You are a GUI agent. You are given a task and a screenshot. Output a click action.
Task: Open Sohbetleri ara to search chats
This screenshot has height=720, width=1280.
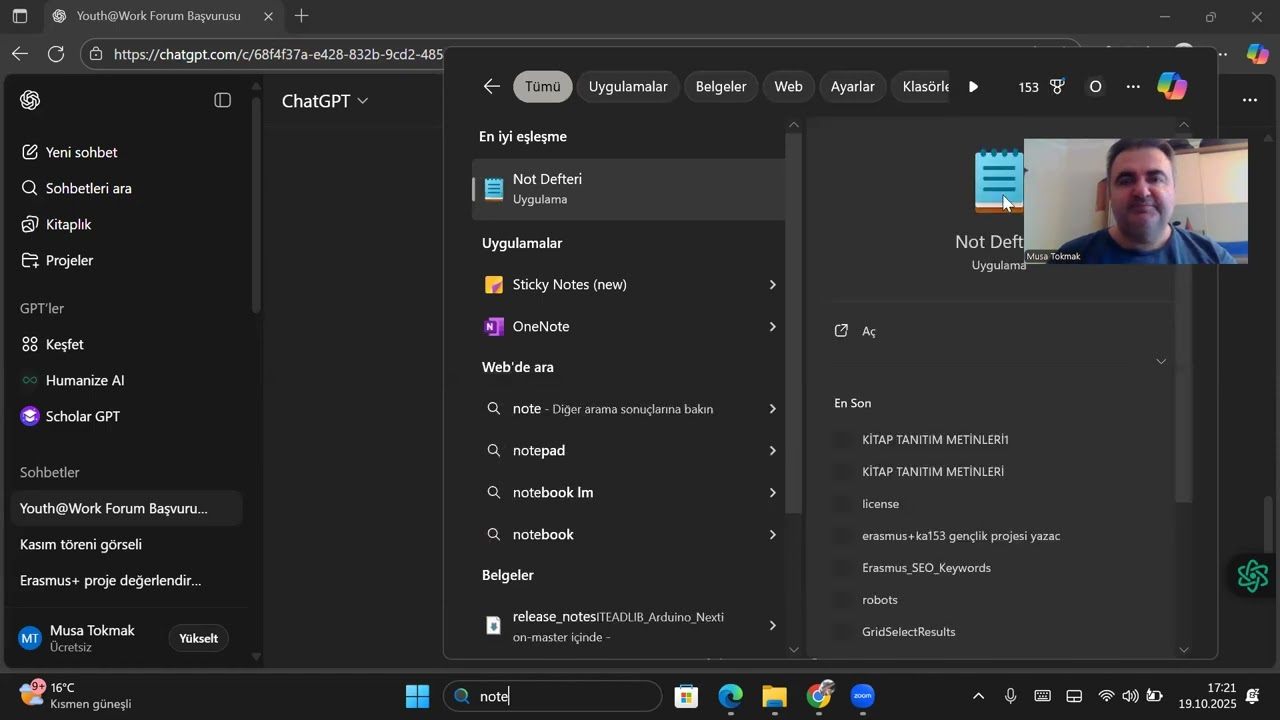click(x=77, y=188)
